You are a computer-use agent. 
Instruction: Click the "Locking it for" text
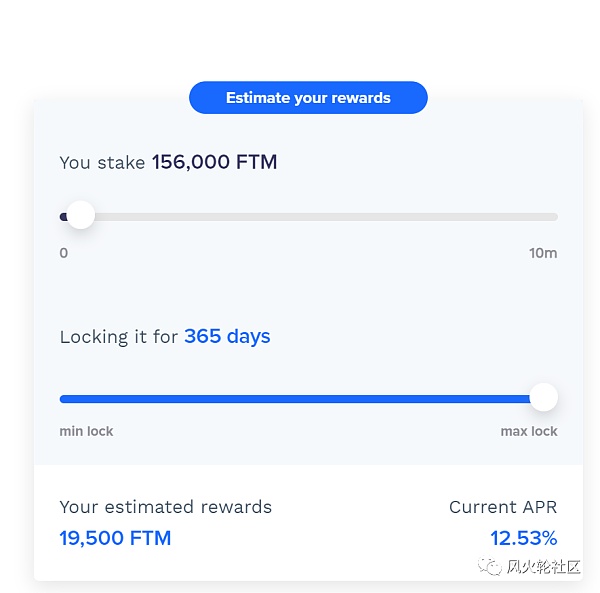pos(118,337)
